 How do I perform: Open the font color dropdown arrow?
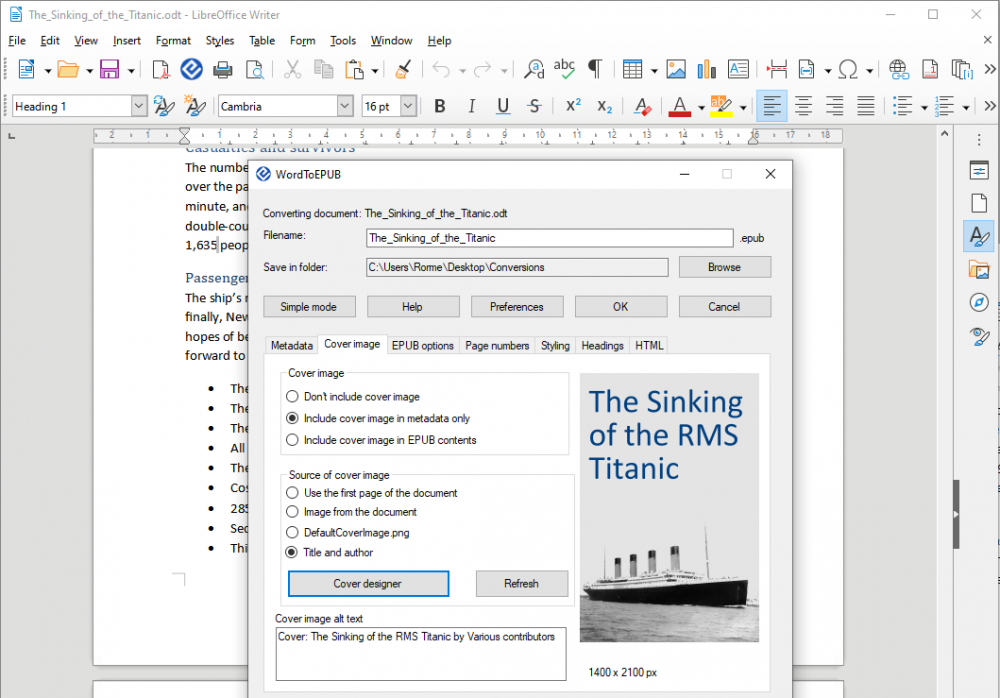701,107
